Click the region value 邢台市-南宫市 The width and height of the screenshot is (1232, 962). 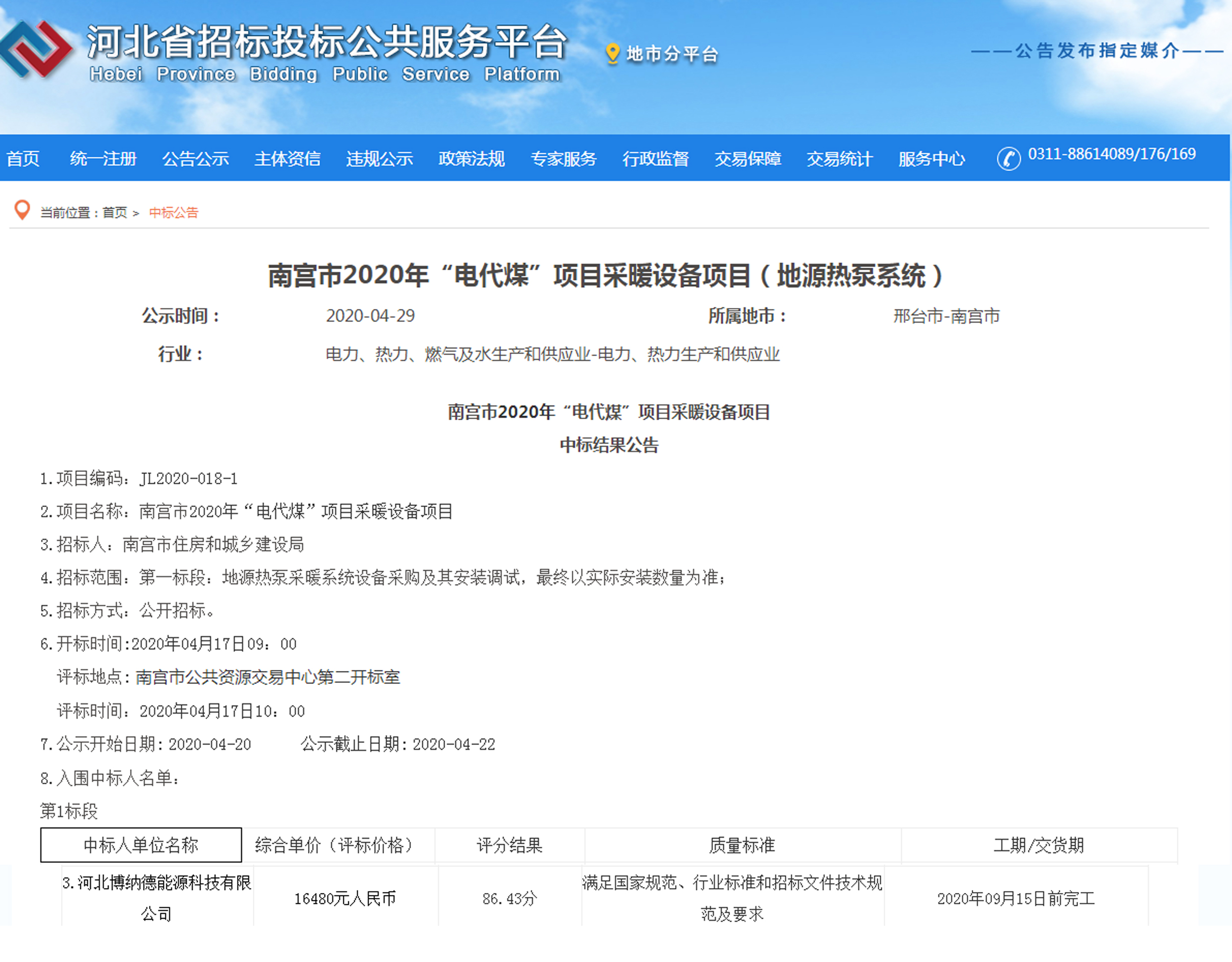[x=946, y=316]
